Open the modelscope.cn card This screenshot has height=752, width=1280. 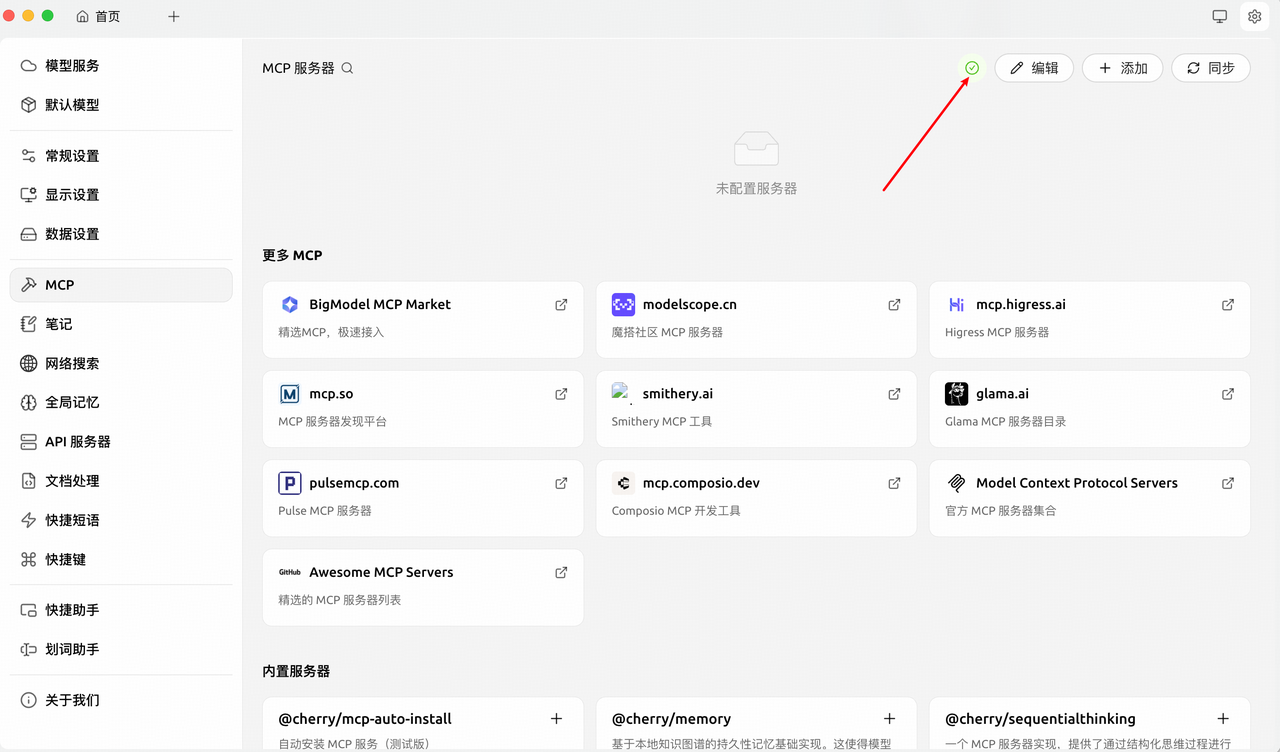(755, 318)
